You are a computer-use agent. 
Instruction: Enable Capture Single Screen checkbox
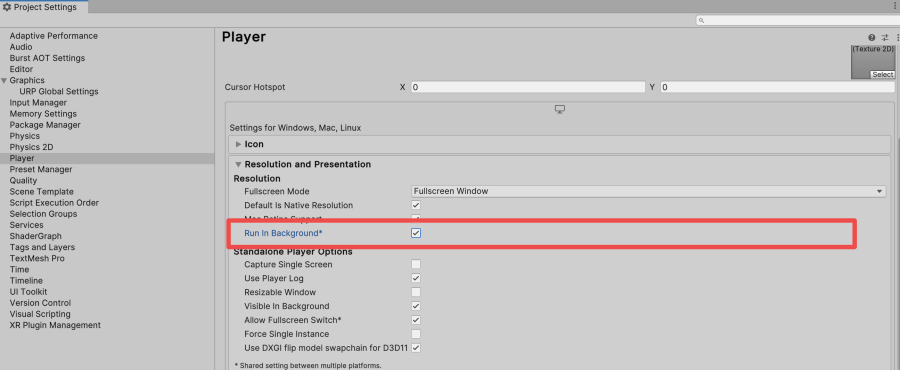[416, 264]
